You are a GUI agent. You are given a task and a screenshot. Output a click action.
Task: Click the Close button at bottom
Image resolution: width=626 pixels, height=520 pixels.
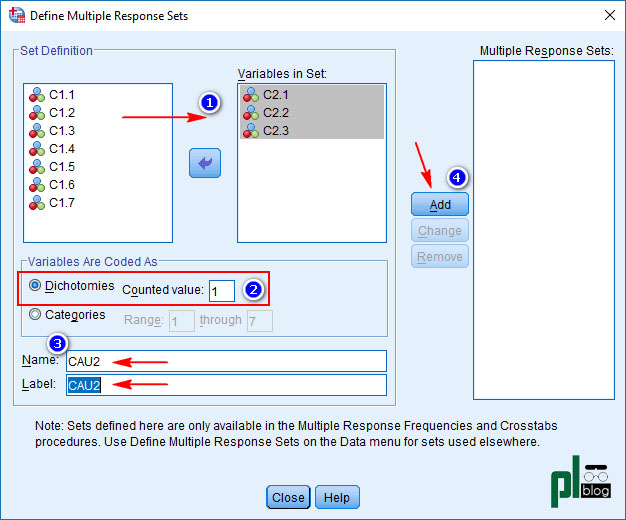click(288, 497)
